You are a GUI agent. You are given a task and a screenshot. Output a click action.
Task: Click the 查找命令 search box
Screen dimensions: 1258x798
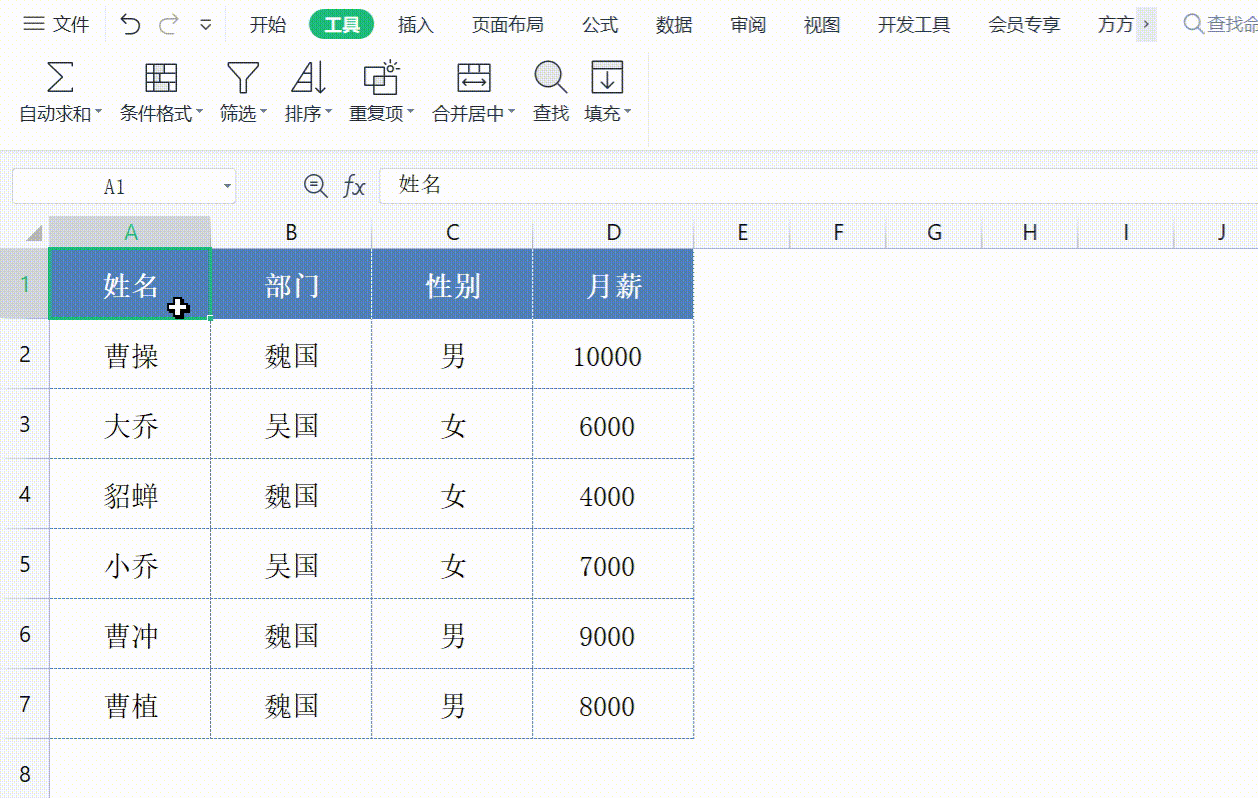click(x=1219, y=25)
